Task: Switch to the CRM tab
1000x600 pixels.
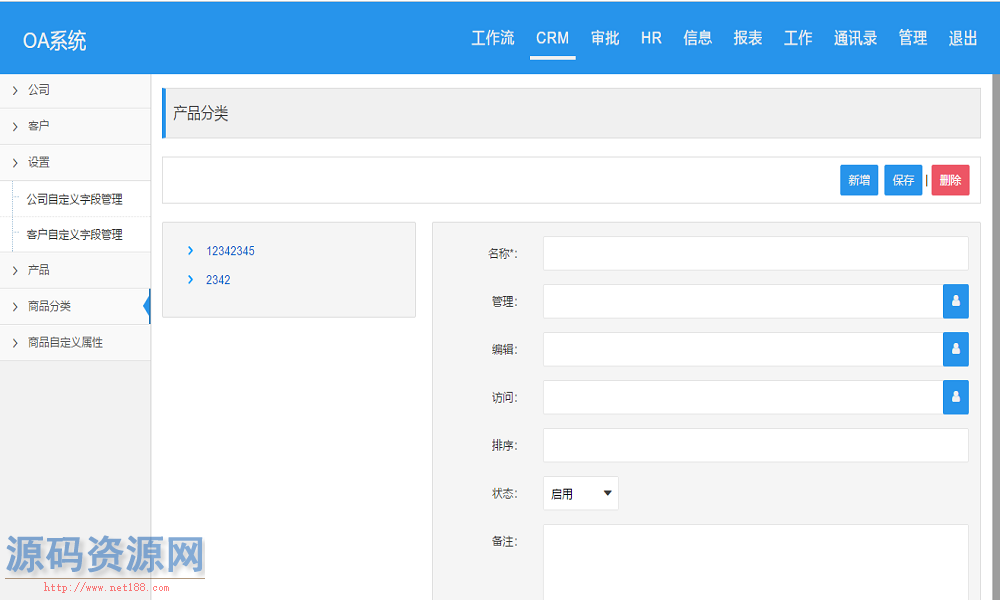Action: pyautogui.click(x=552, y=37)
